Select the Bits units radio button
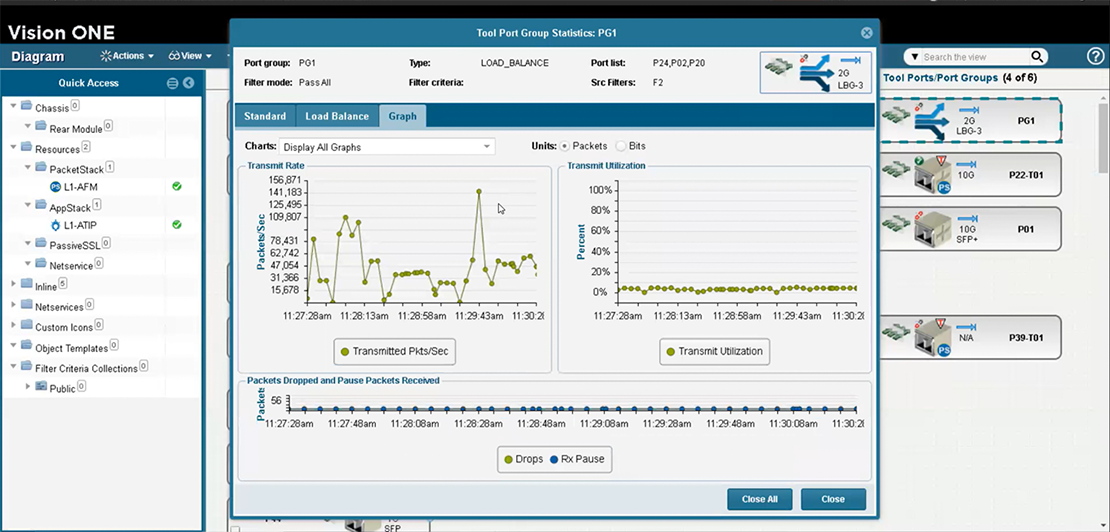Viewport: 1110px width, 532px height. tap(621, 146)
